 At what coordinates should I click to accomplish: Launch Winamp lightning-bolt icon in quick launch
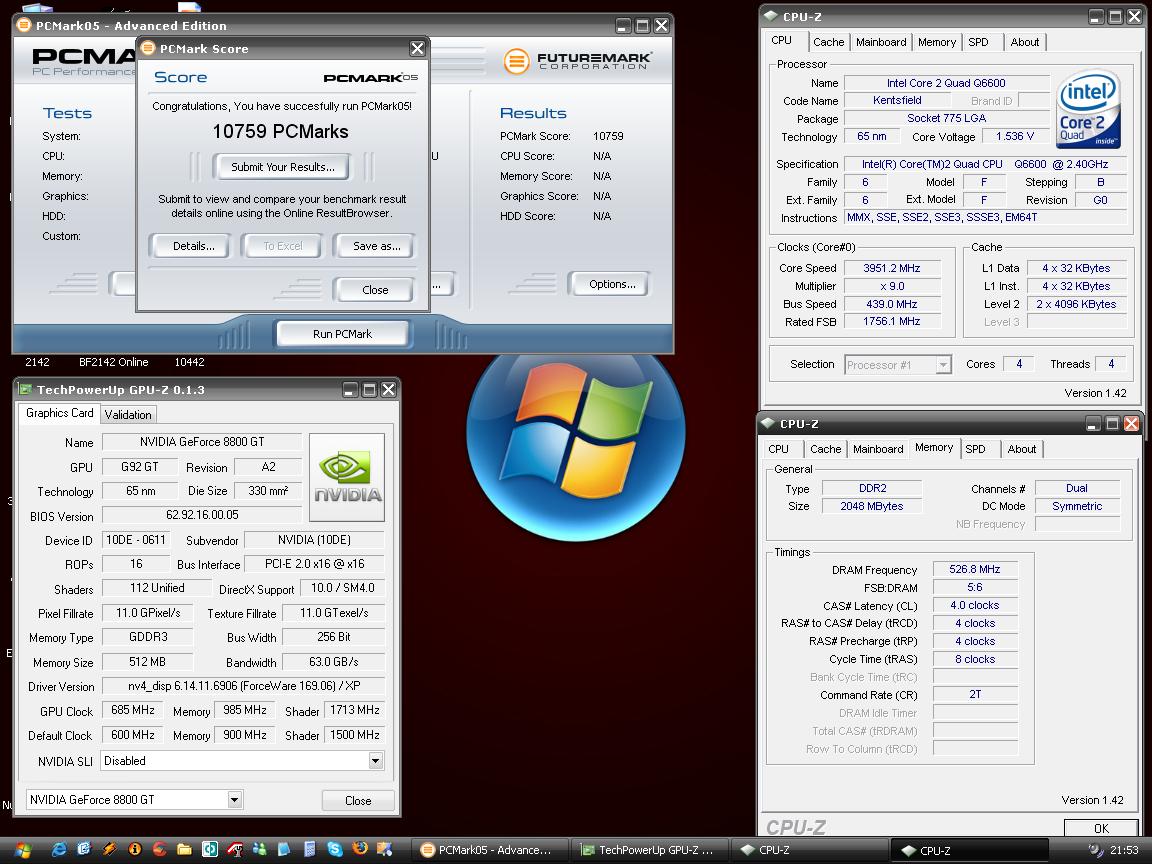[109, 849]
